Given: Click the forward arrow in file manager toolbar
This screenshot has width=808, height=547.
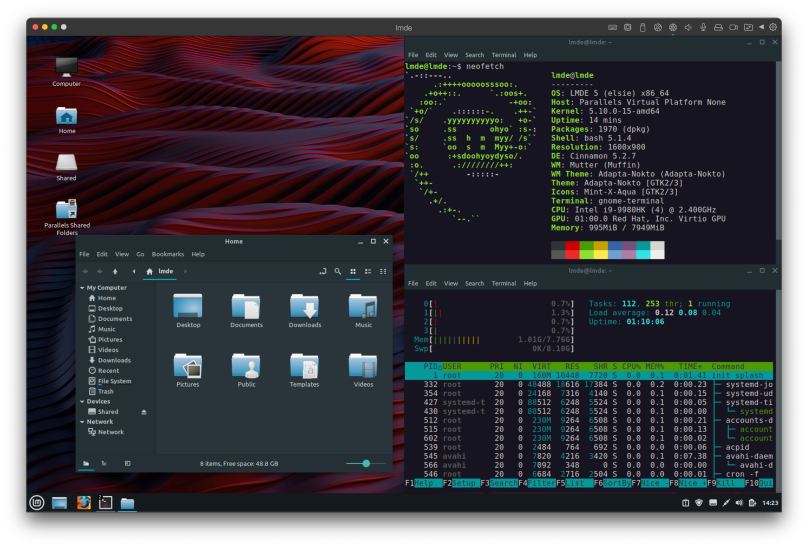Looking at the screenshot, I should tap(100, 271).
